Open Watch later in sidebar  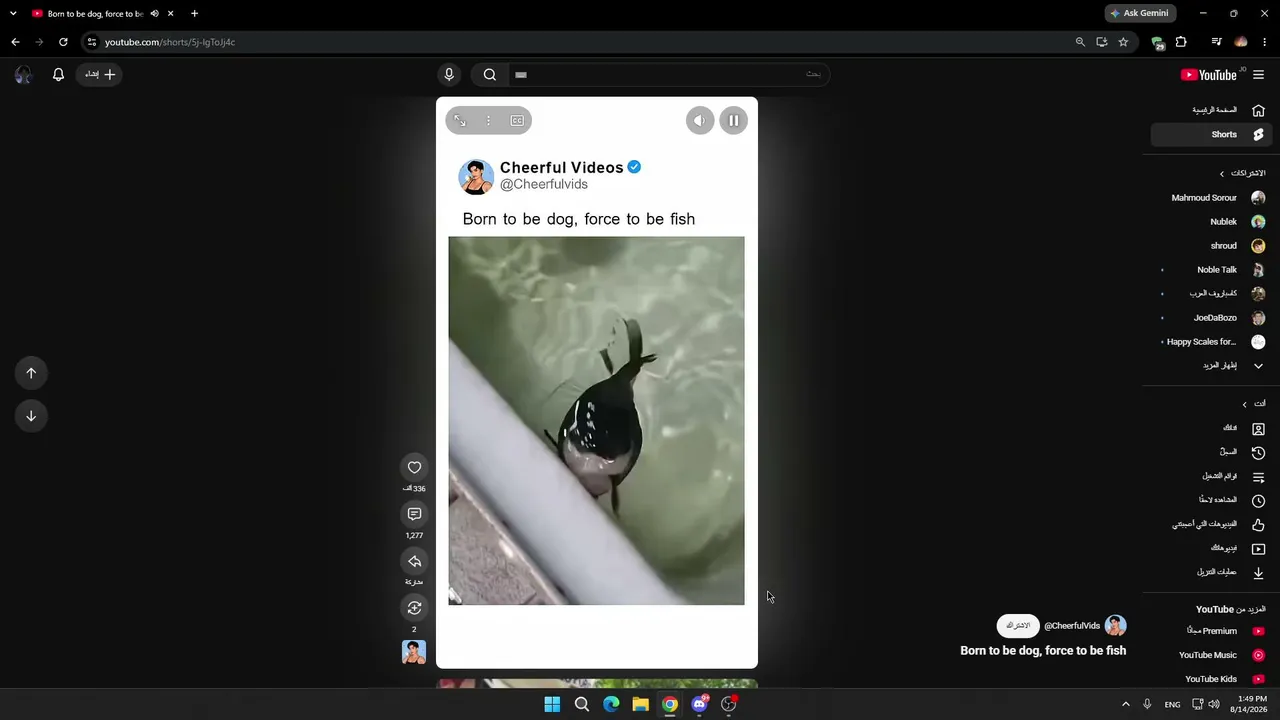click(x=1211, y=500)
